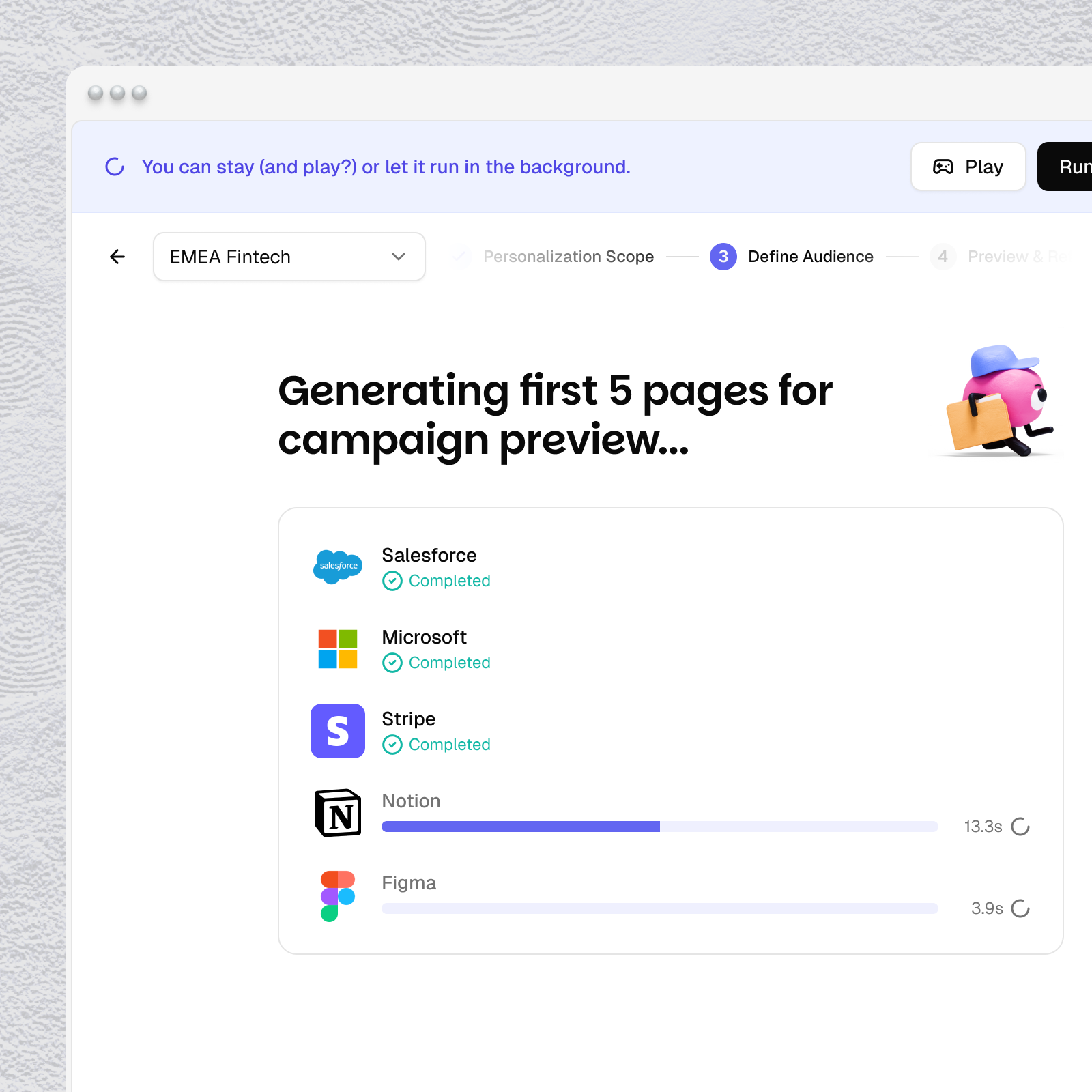Click the 'You can stay (and play?)' banner text
Viewport: 1092px width, 1092px height.
[386, 167]
